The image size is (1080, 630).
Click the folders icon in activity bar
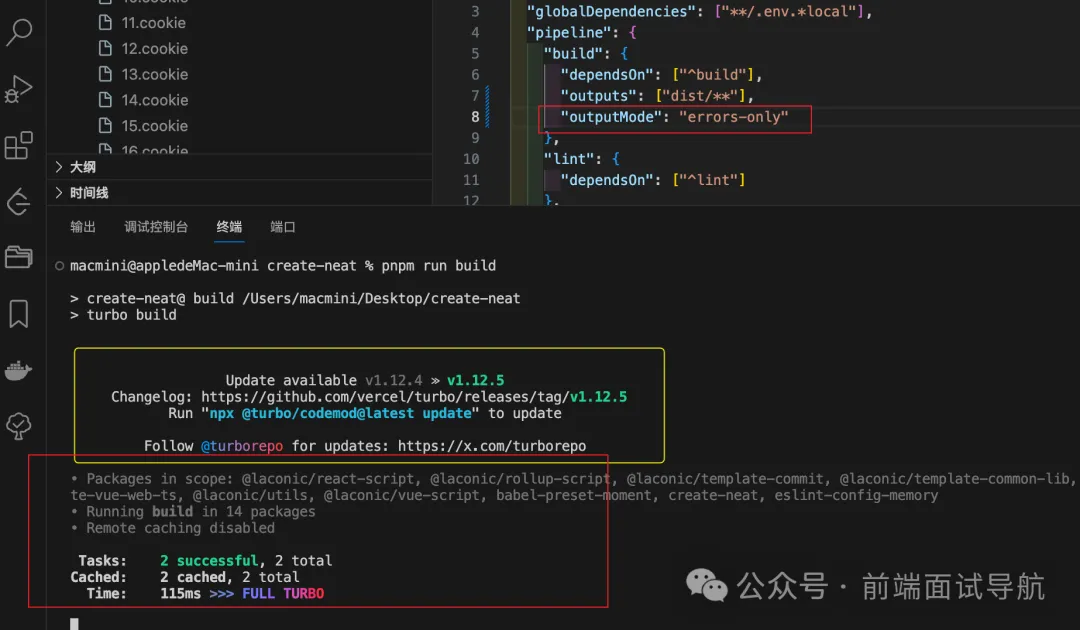(19, 257)
